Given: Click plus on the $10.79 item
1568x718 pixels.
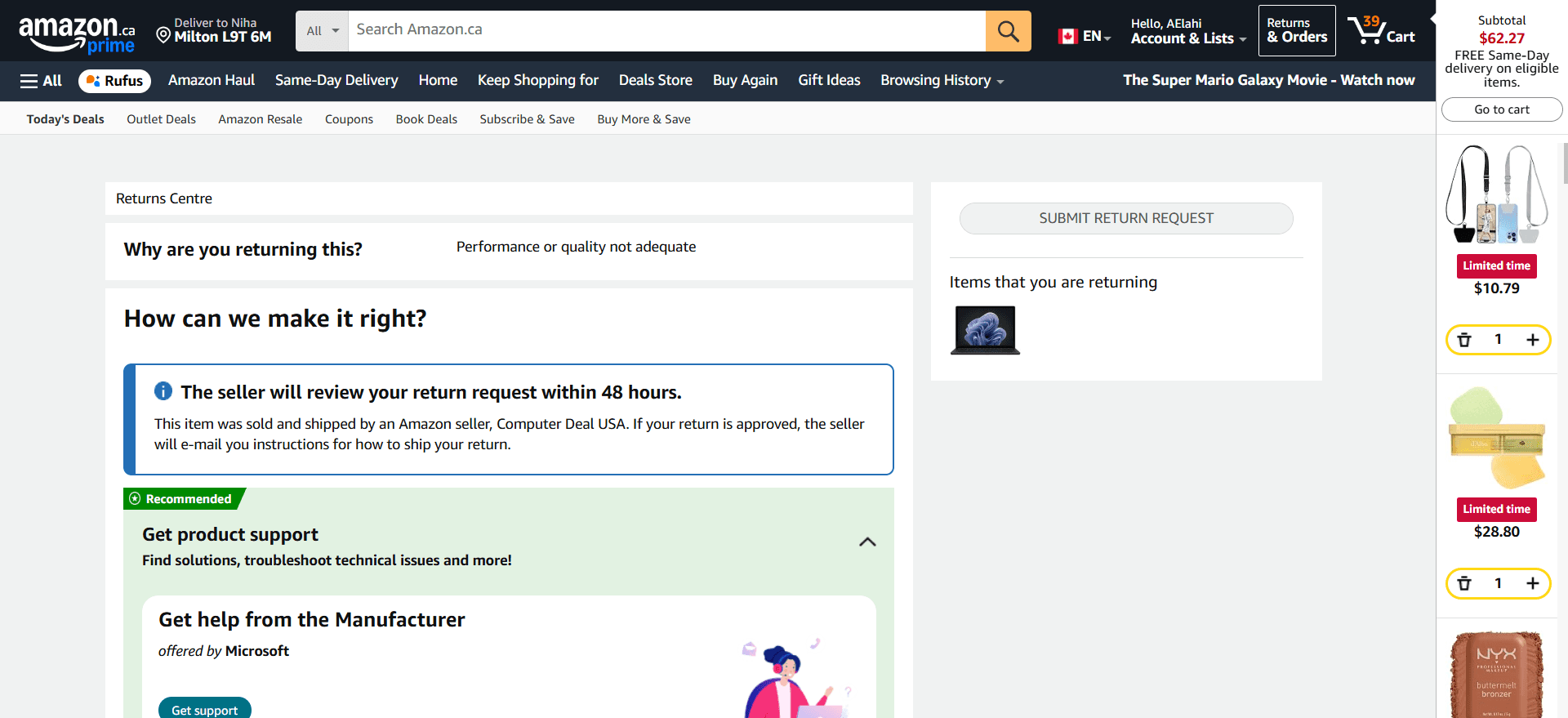Looking at the screenshot, I should [1532, 340].
